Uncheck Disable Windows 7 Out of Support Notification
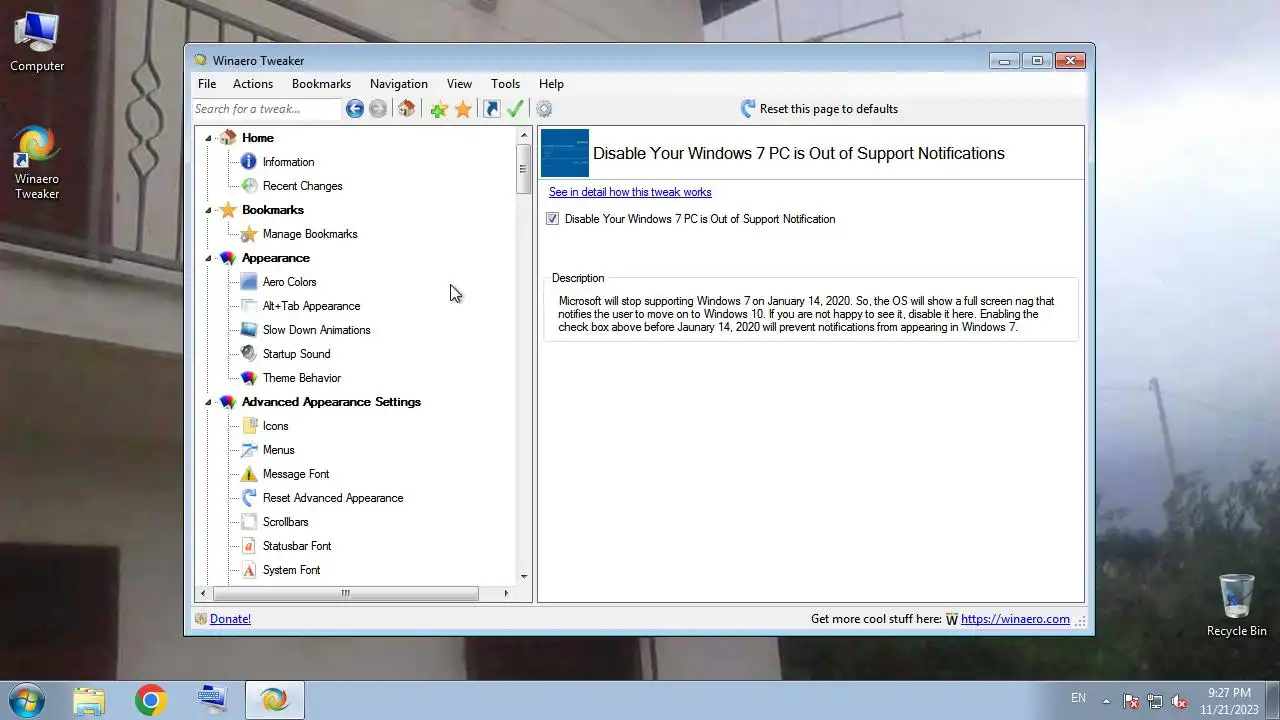 tap(552, 219)
